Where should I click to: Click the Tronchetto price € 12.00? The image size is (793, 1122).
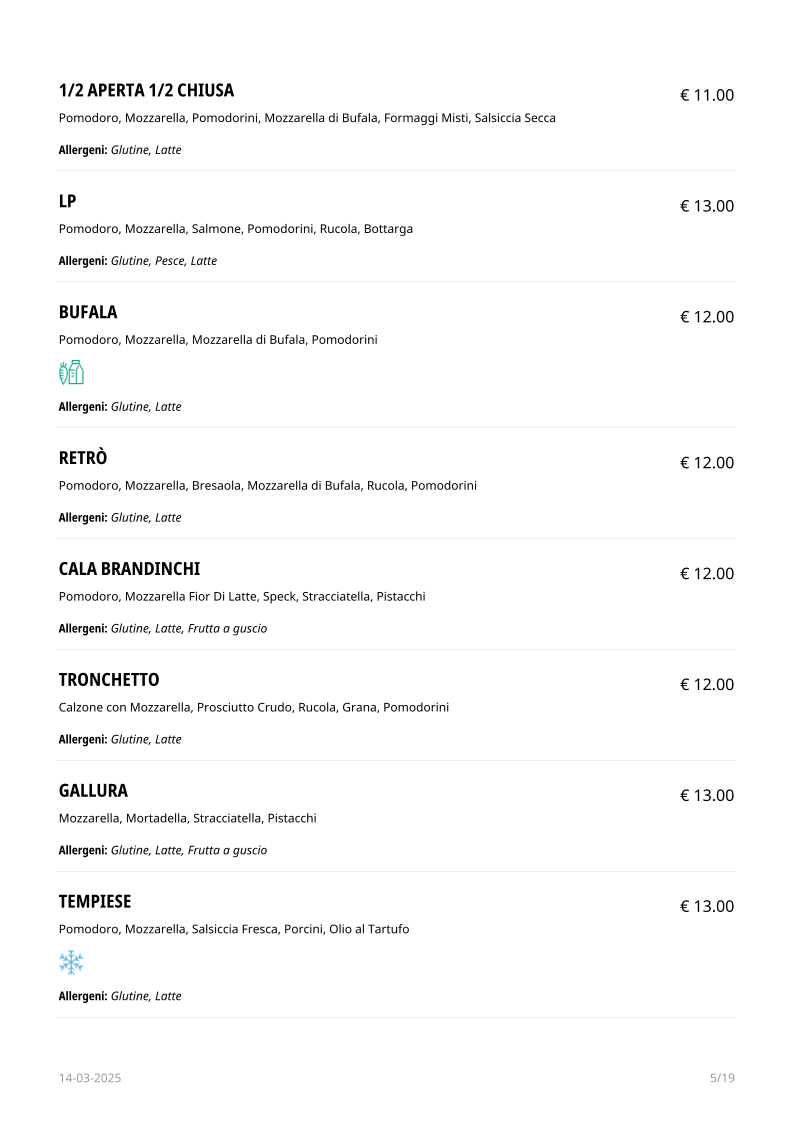707,685
